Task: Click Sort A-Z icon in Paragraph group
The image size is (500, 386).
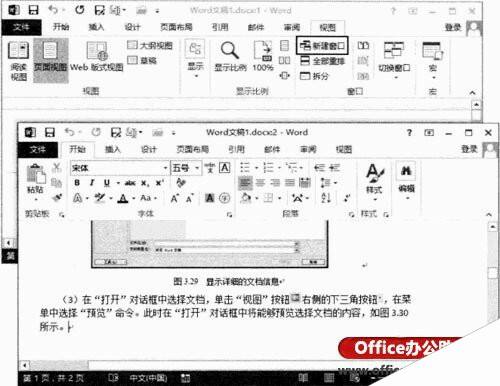Action: 326,198
